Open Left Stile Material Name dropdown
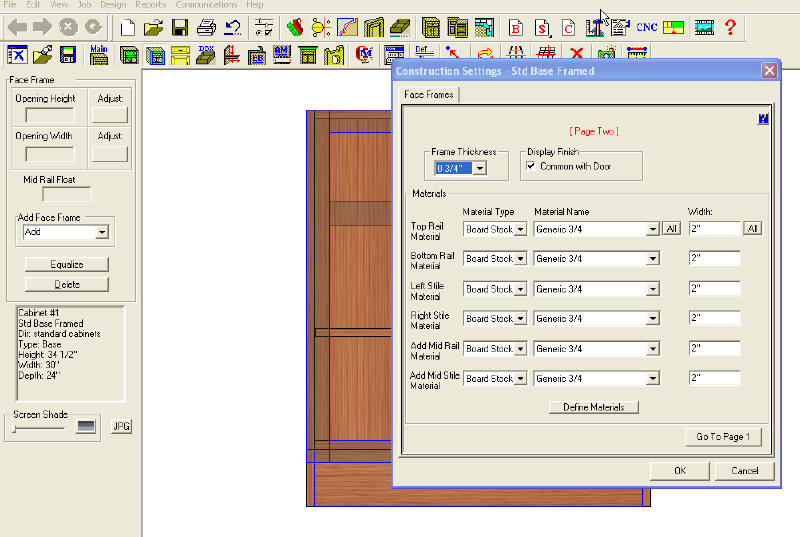The image size is (800, 537). pyautogui.click(x=653, y=289)
